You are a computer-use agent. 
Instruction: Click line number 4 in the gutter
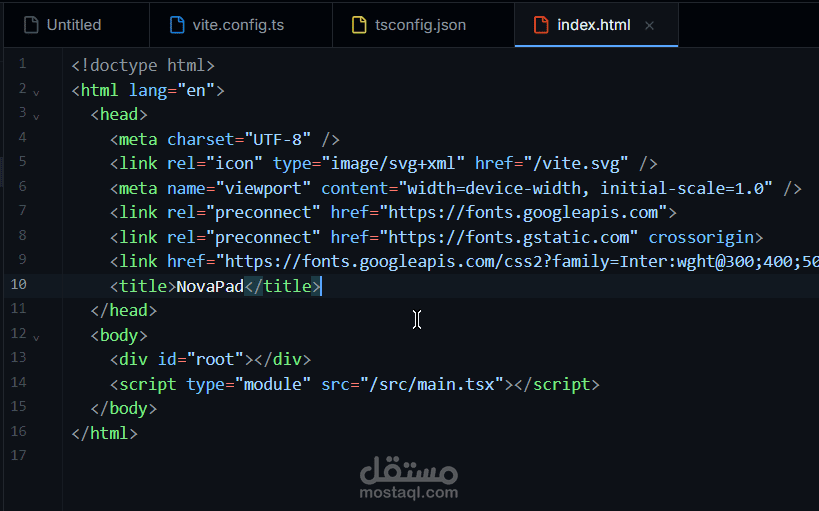22,137
